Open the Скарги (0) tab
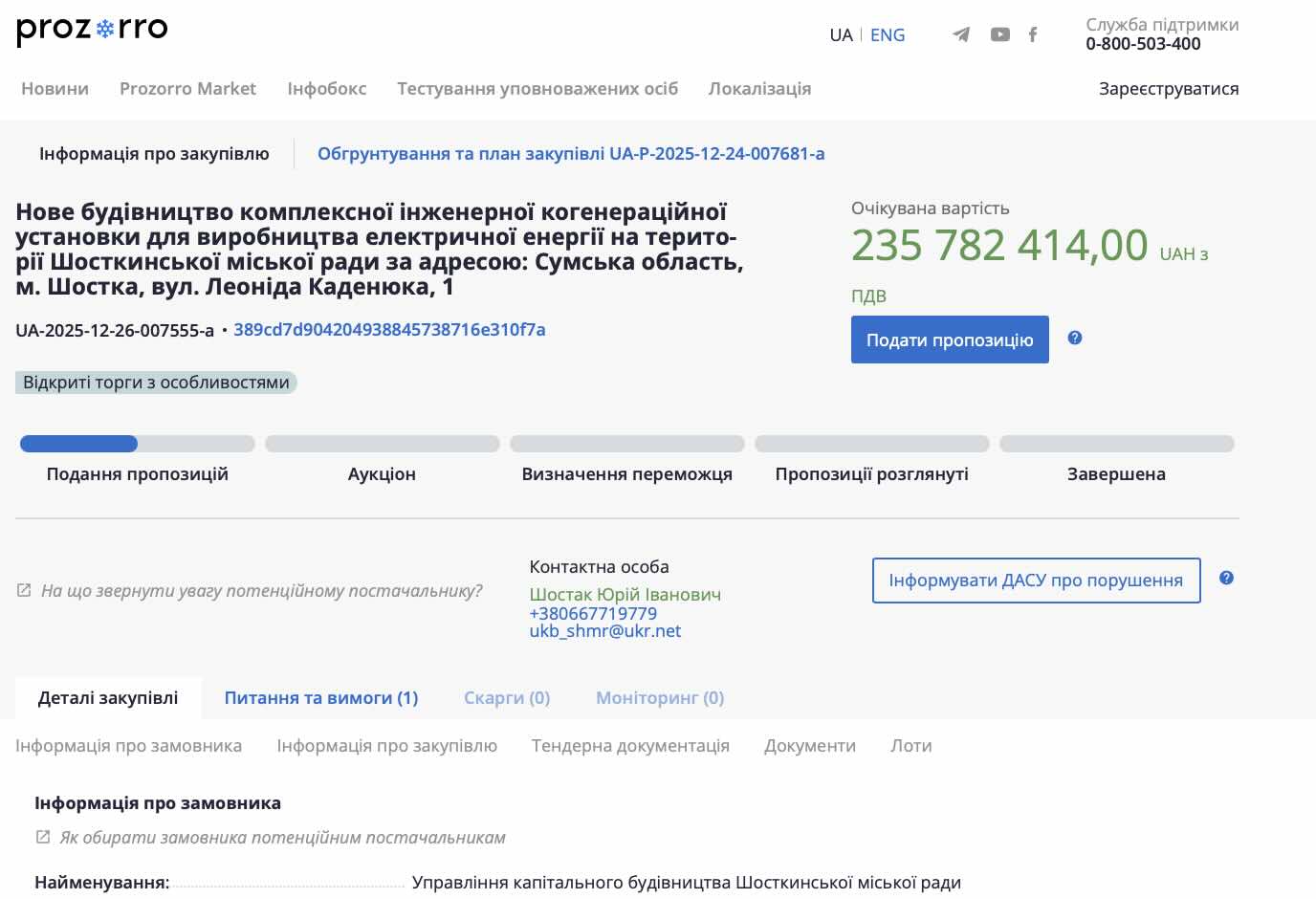The width and height of the screenshot is (1316, 899). pos(507,698)
